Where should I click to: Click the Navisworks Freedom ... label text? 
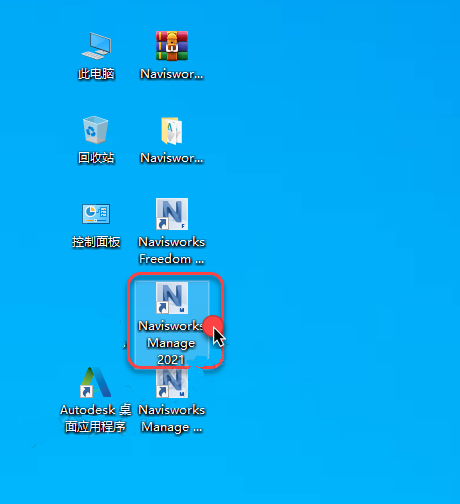[x=172, y=250]
